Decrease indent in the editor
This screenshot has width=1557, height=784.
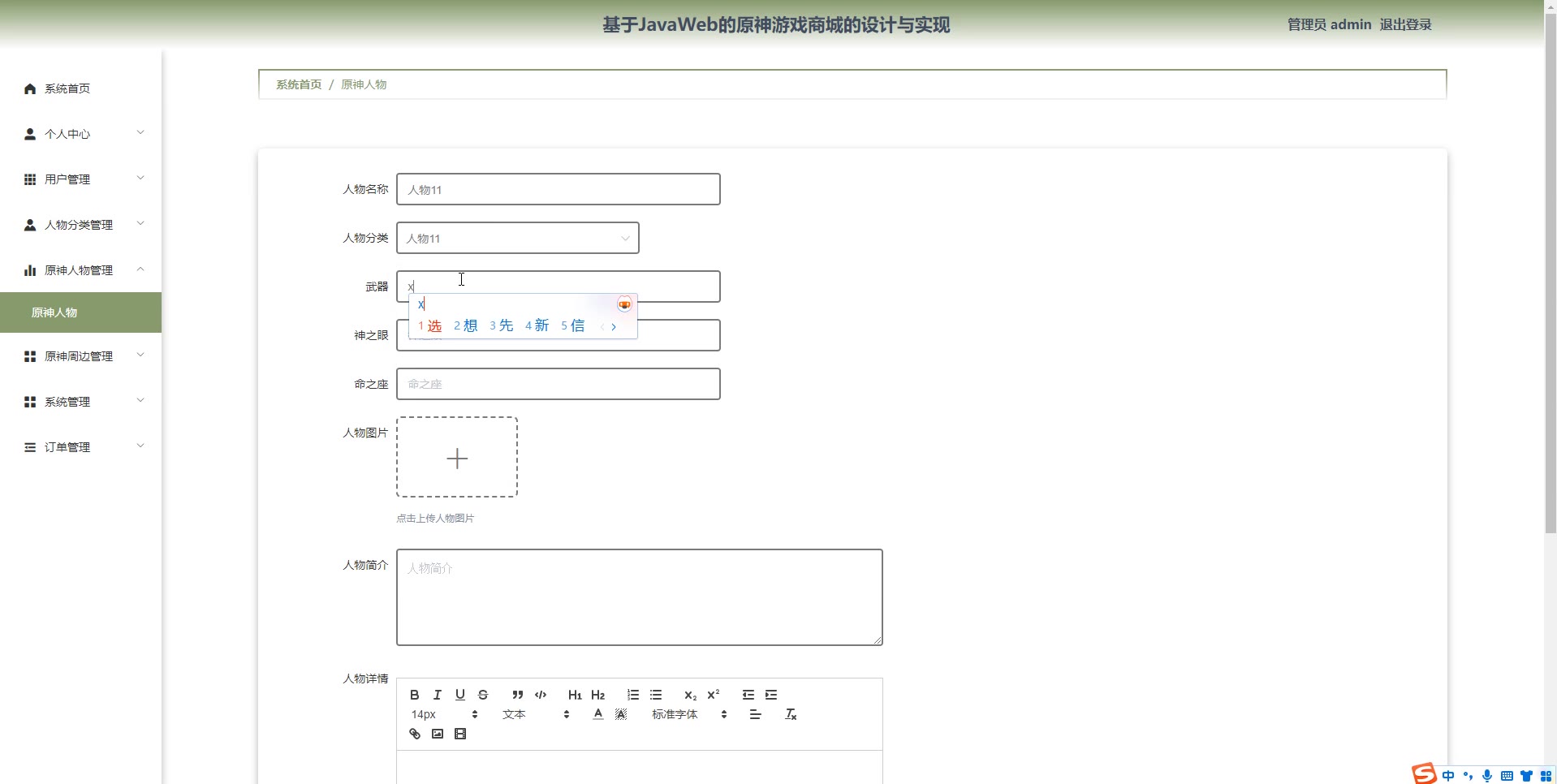(x=748, y=695)
